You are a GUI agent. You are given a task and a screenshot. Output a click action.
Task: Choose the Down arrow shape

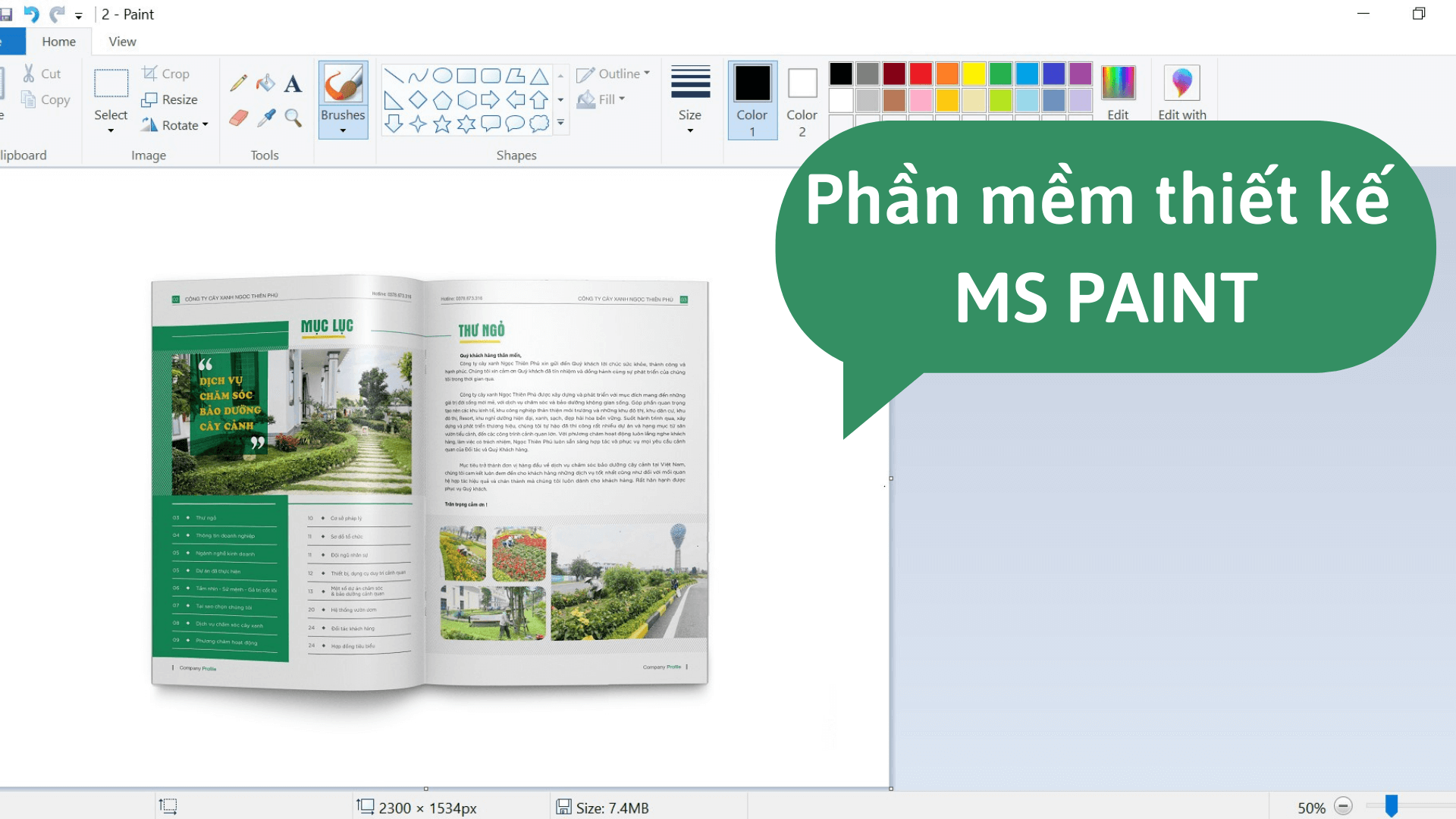click(394, 124)
